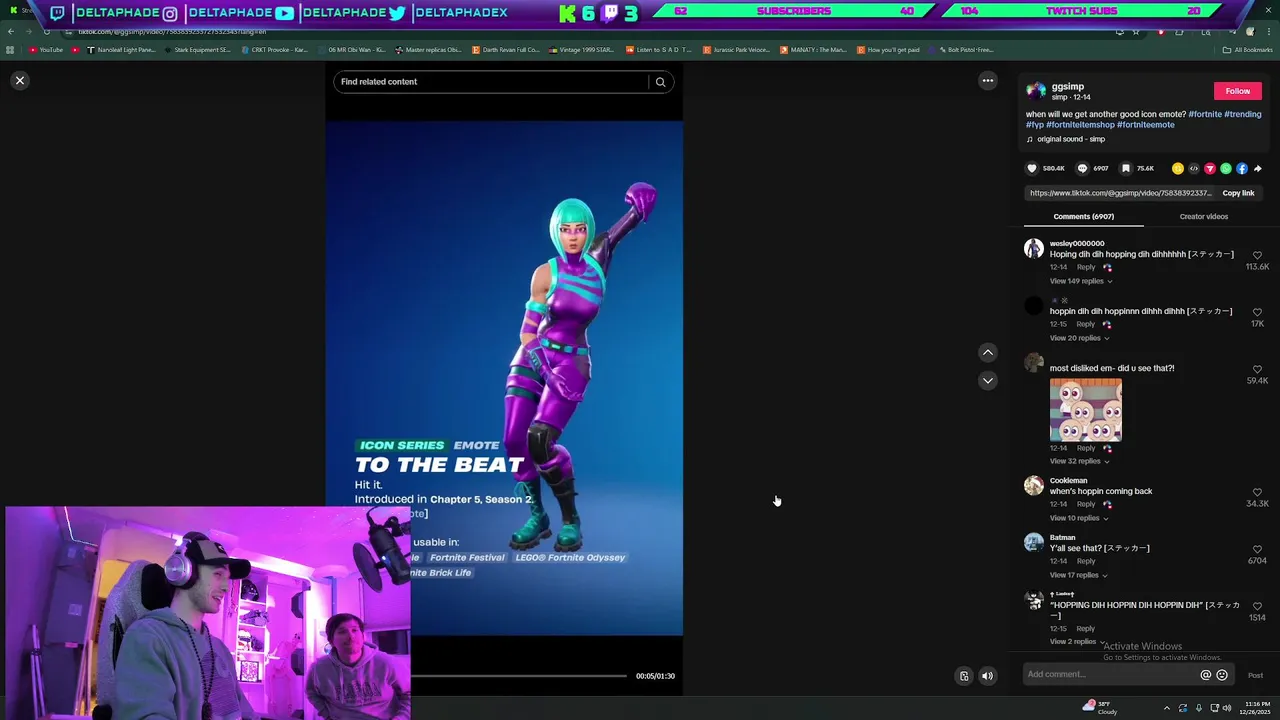Like Cookieman's comment
This screenshot has height=720, width=1280.
(x=1257, y=492)
